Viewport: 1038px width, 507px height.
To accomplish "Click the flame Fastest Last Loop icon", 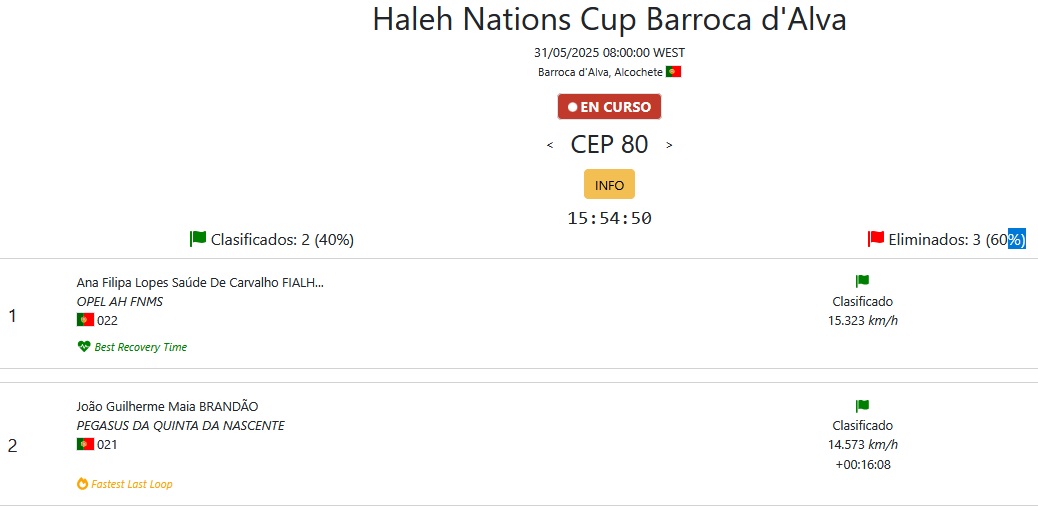I will click(x=83, y=484).
